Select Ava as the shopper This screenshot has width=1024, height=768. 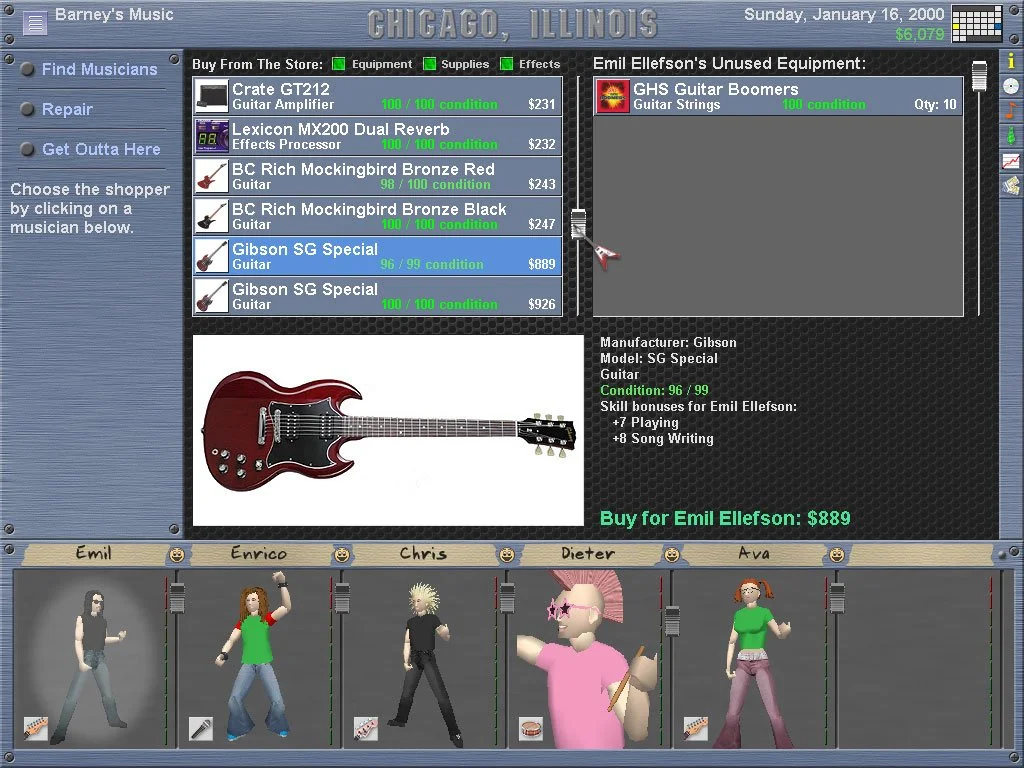click(754, 660)
